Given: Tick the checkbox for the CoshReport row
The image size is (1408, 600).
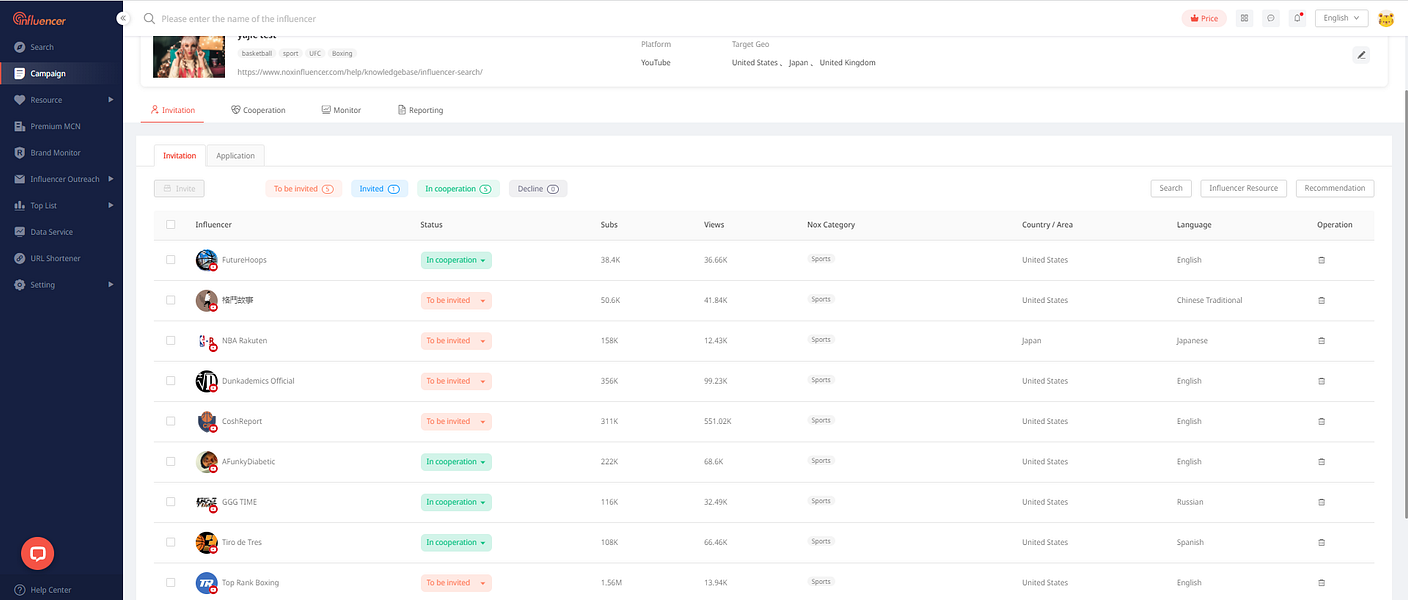Looking at the screenshot, I should (x=170, y=421).
